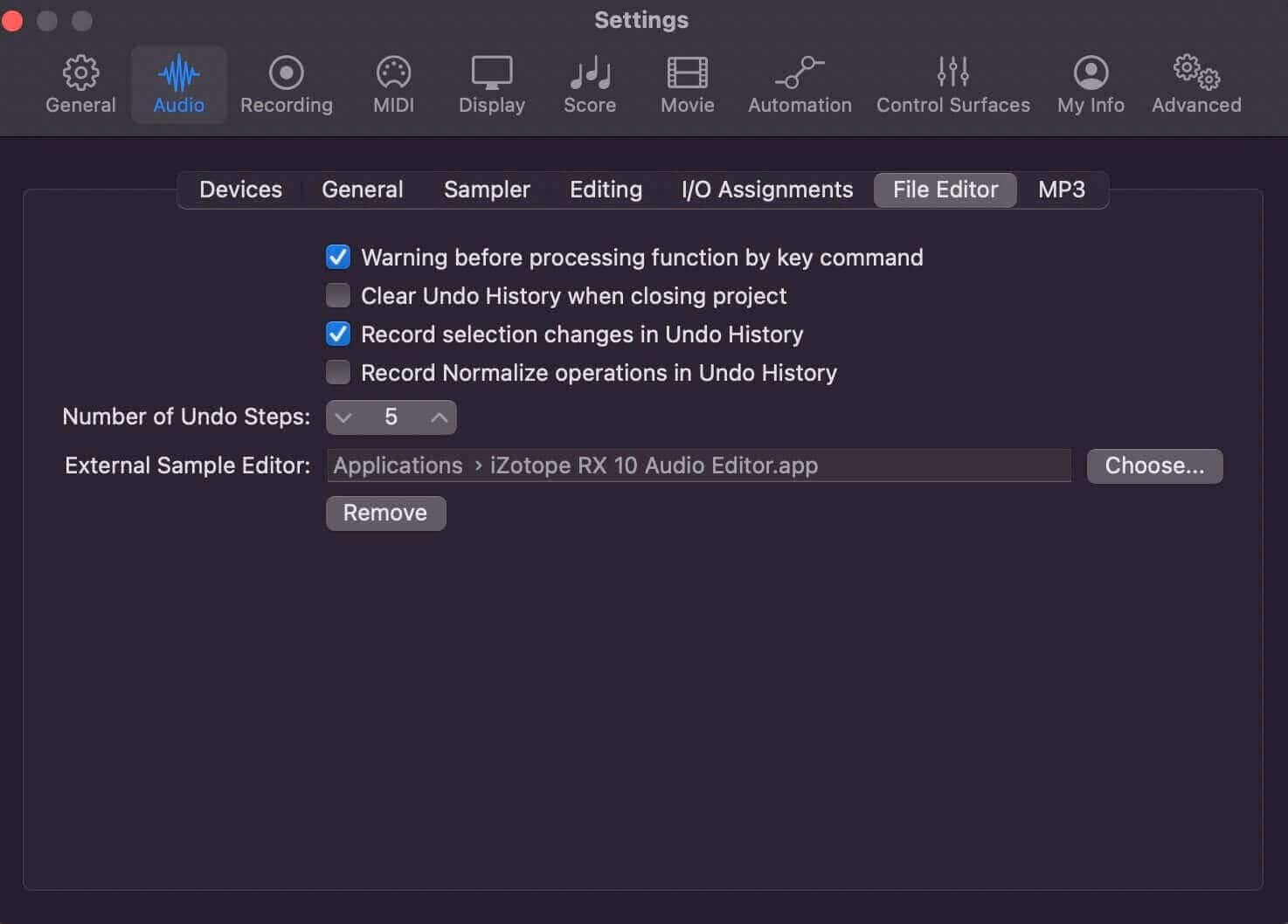This screenshot has width=1288, height=924.
Task: Increase Number of Undo Steps with up chevron
Action: click(440, 417)
